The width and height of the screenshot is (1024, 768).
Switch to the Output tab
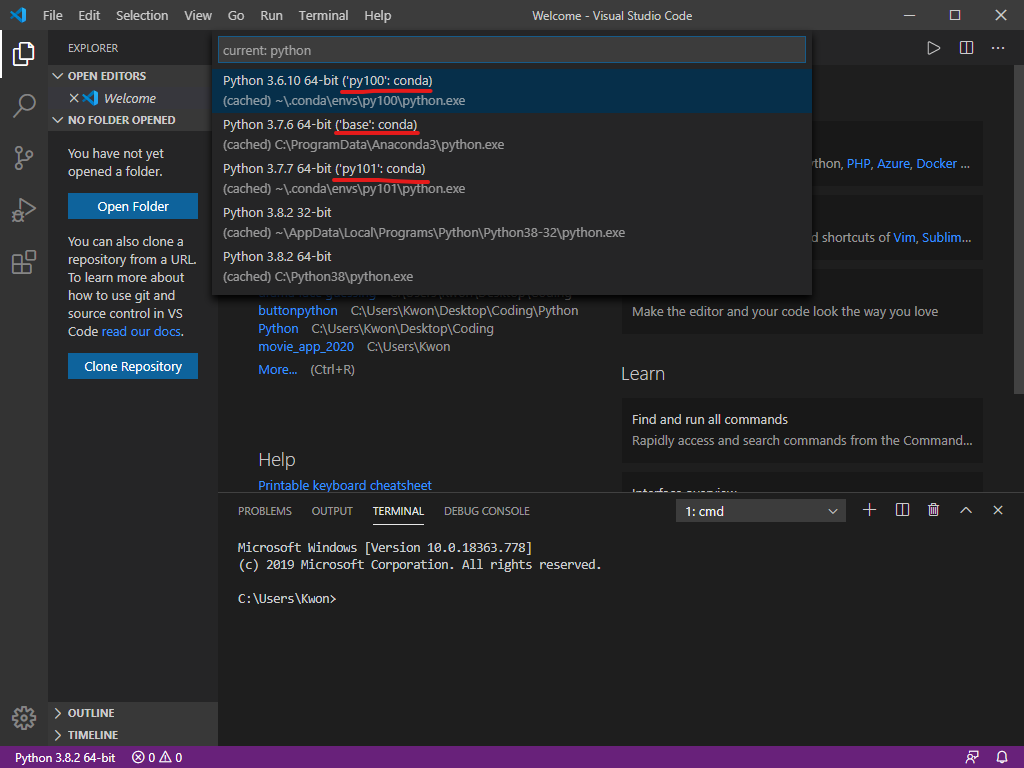[x=332, y=511]
